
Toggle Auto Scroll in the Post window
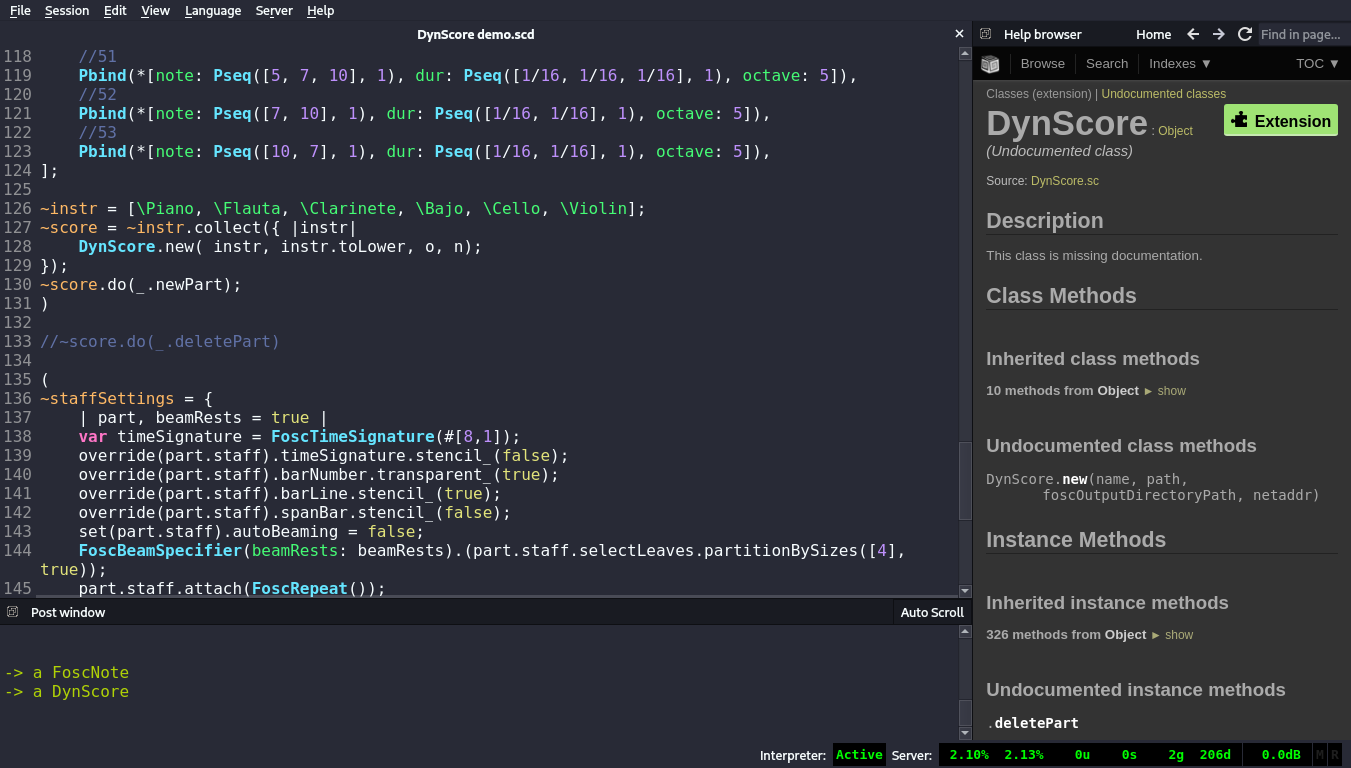coord(931,612)
